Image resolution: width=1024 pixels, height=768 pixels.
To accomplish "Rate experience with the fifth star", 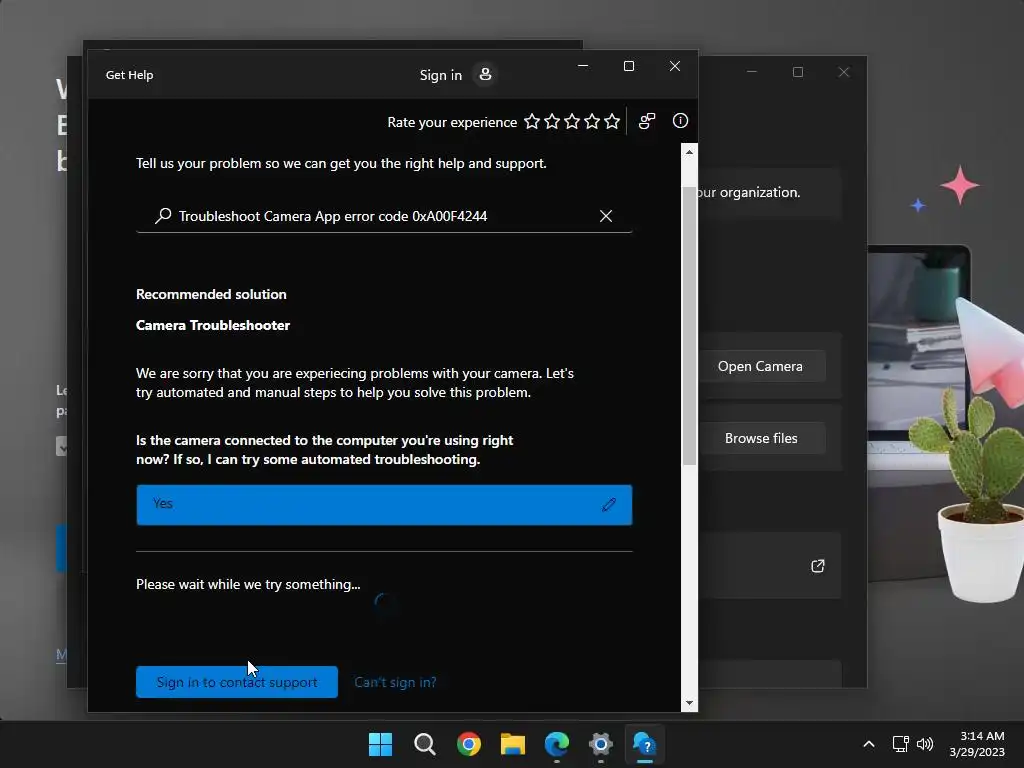I will click(x=612, y=121).
